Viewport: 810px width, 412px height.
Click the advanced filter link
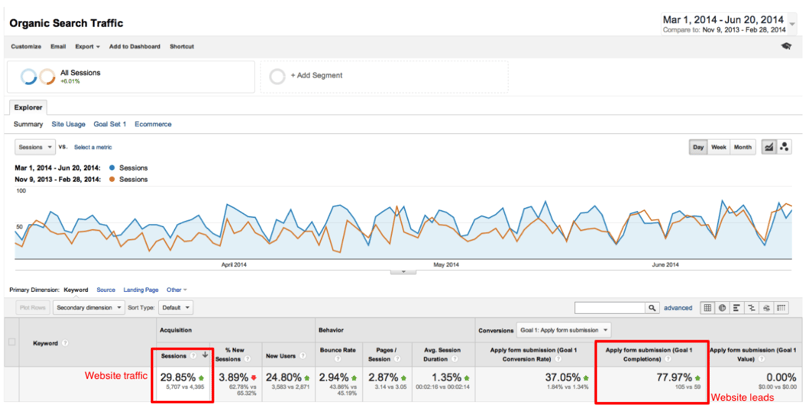pyautogui.click(x=678, y=308)
